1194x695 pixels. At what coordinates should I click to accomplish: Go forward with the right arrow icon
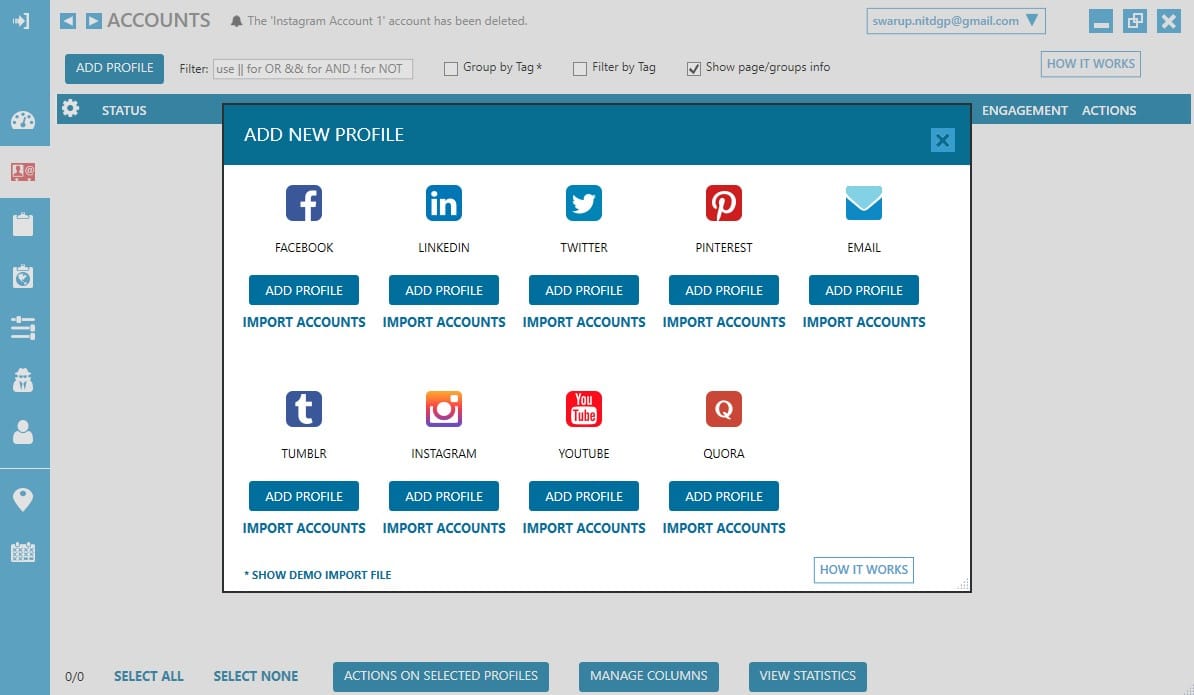[93, 21]
